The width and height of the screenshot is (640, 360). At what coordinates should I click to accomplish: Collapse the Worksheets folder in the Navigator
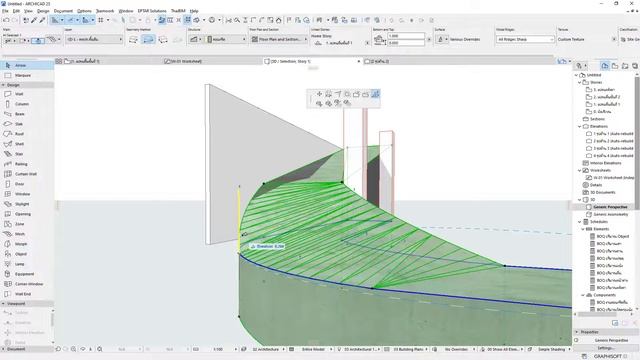pyautogui.click(x=580, y=170)
